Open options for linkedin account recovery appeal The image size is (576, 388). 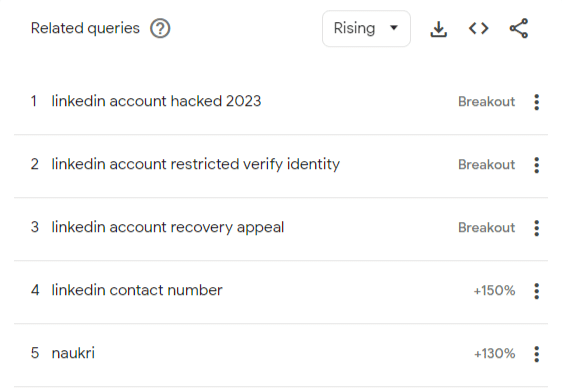point(537,228)
